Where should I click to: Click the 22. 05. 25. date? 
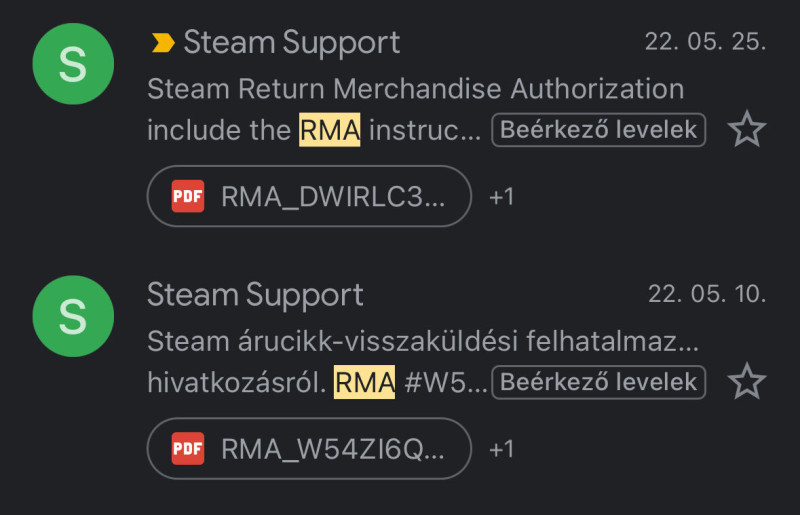coord(706,43)
